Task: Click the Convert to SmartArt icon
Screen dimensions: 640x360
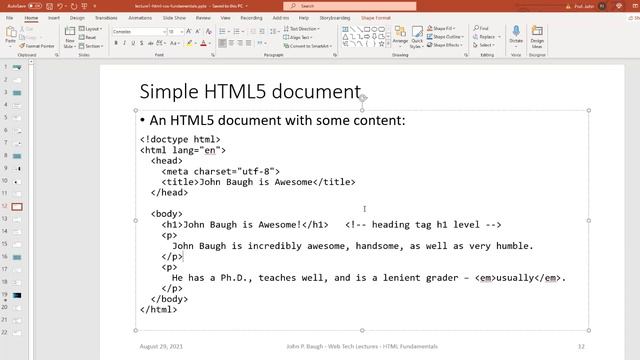Action: [x=286, y=46]
